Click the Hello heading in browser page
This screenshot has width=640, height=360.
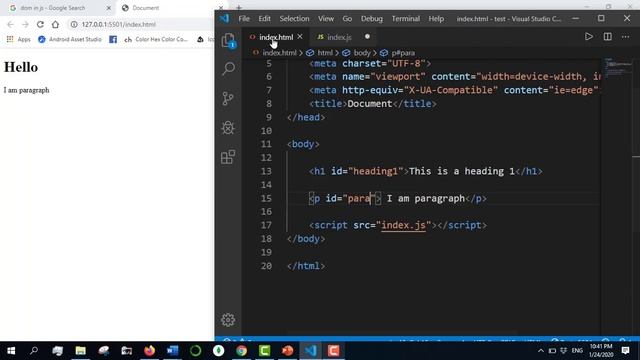(x=21, y=67)
